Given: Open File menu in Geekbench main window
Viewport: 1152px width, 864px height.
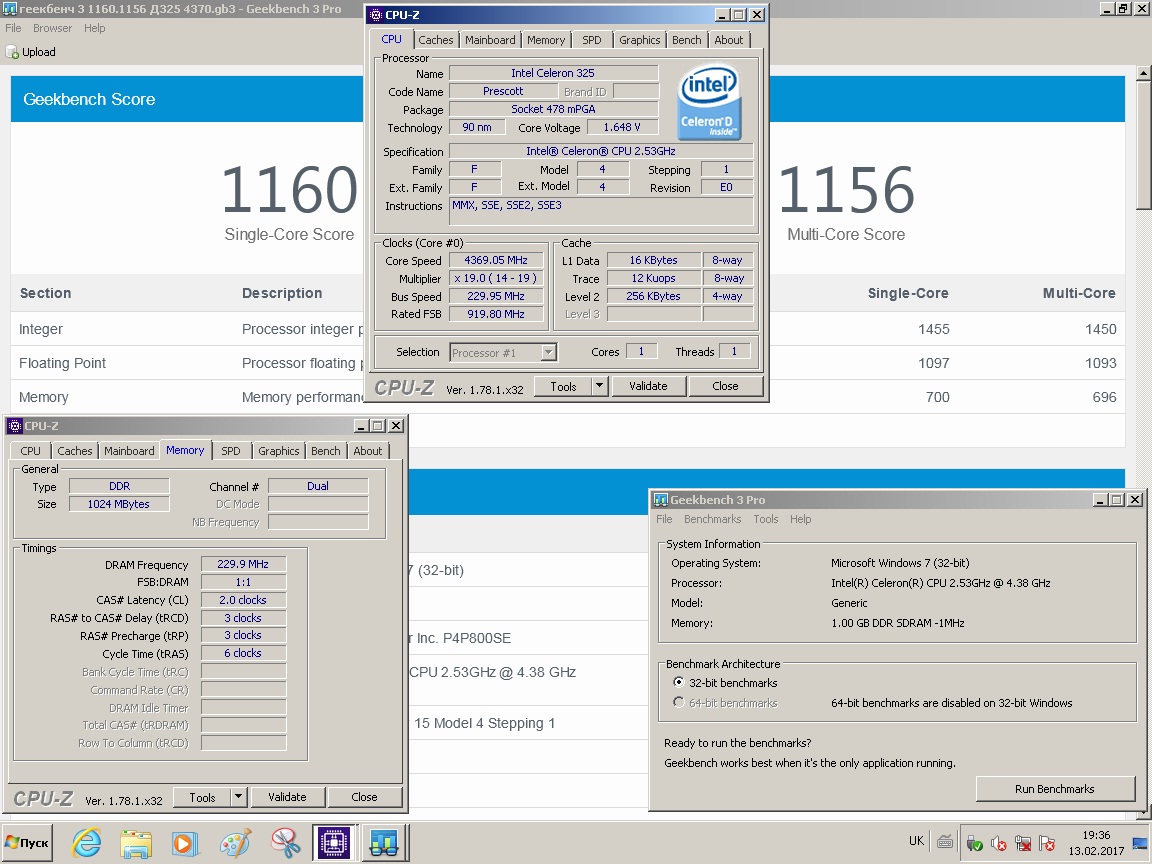Looking at the screenshot, I should click(x=13, y=28).
